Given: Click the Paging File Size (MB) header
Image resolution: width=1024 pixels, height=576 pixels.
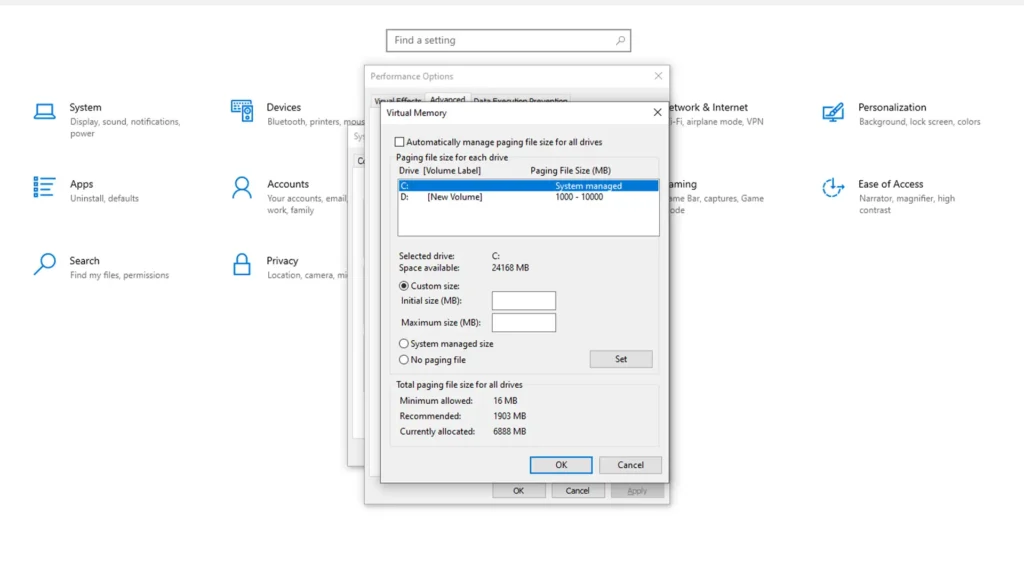Looking at the screenshot, I should pyautogui.click(x=570, y=170).
